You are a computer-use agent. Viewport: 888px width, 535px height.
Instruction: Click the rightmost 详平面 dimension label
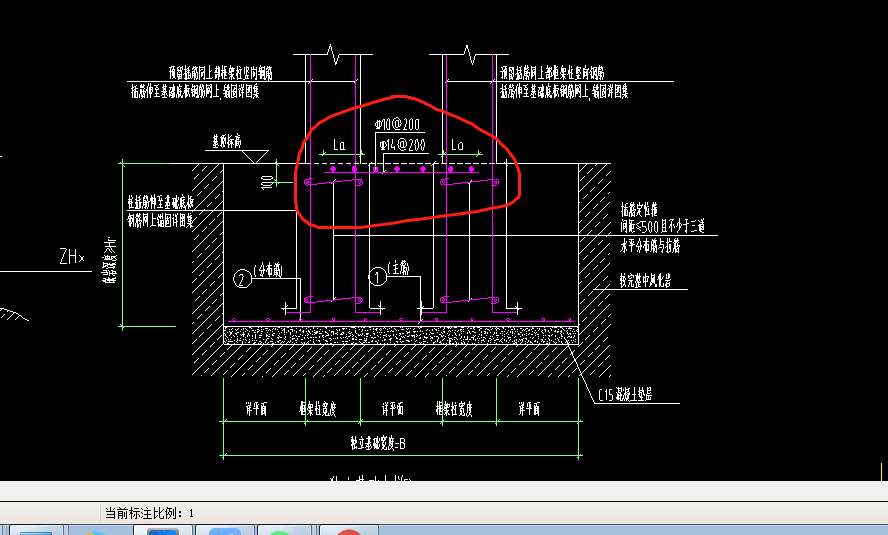point(529,409)
